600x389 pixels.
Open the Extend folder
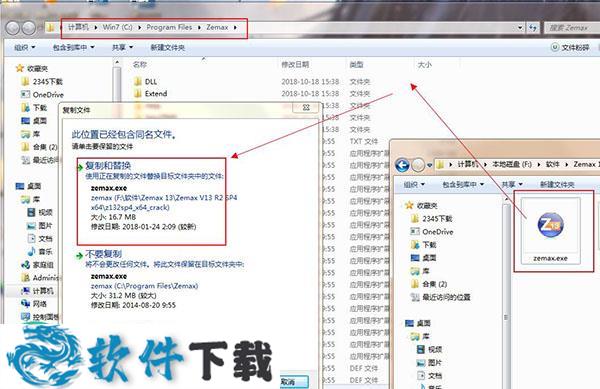(x=151, y=94)
